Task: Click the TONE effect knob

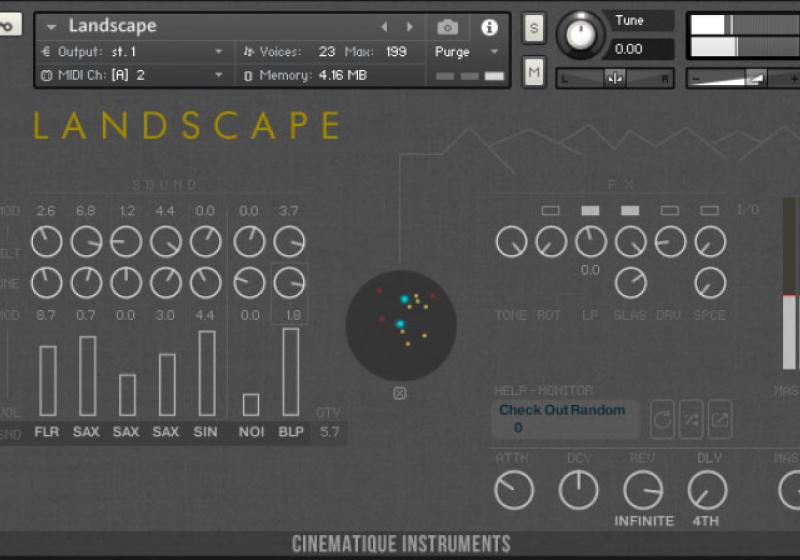Action: point(511,242)
